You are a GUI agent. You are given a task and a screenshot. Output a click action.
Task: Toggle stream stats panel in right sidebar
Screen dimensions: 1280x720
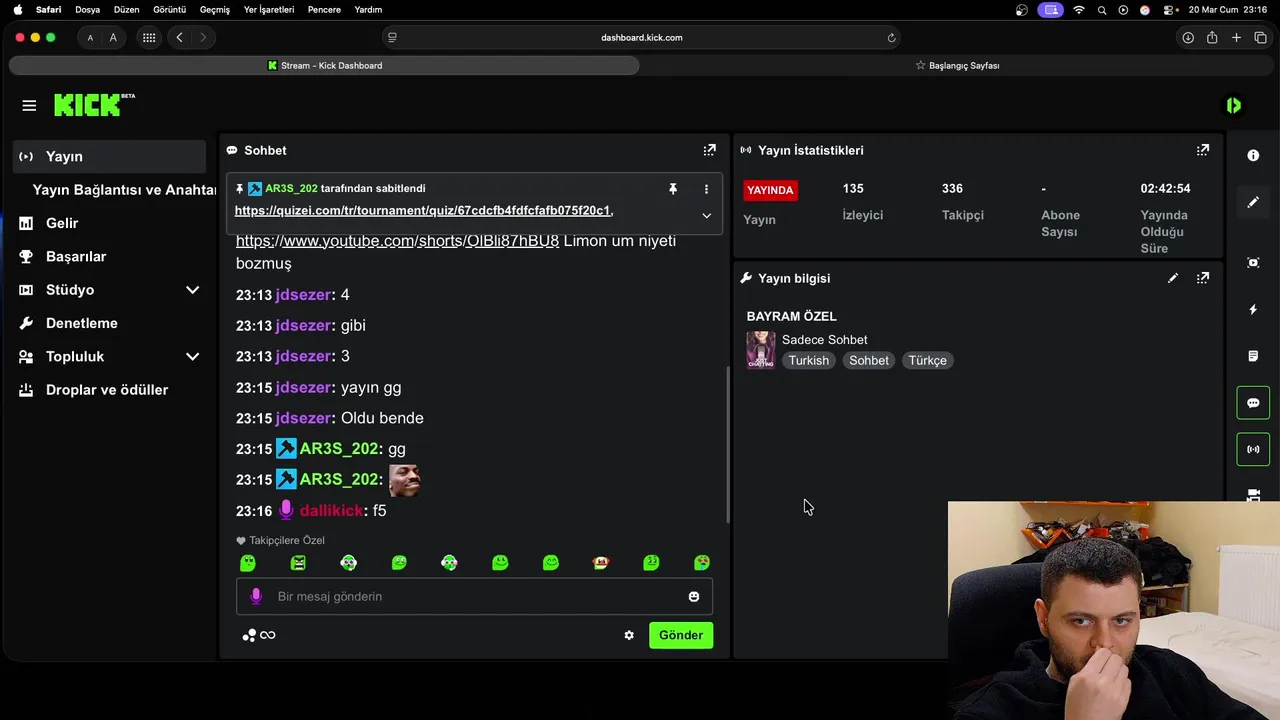1253,449
